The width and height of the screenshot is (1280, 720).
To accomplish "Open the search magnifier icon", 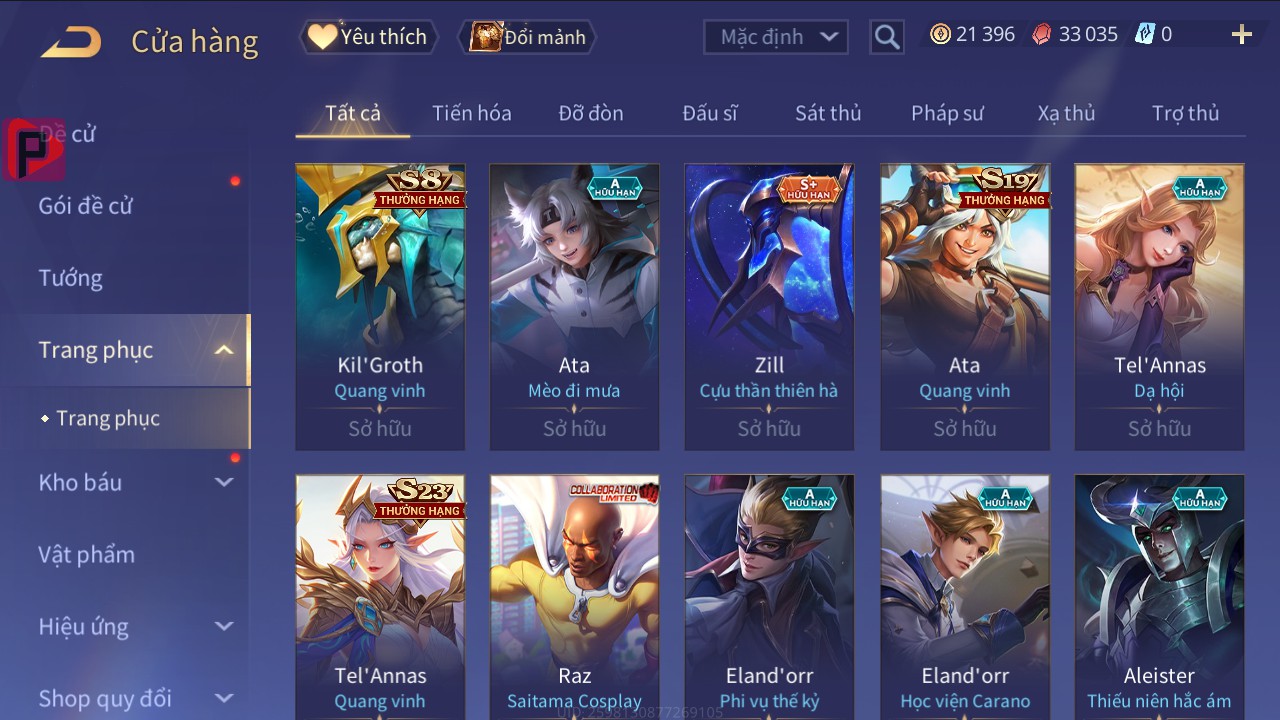I will coord(887,37).
